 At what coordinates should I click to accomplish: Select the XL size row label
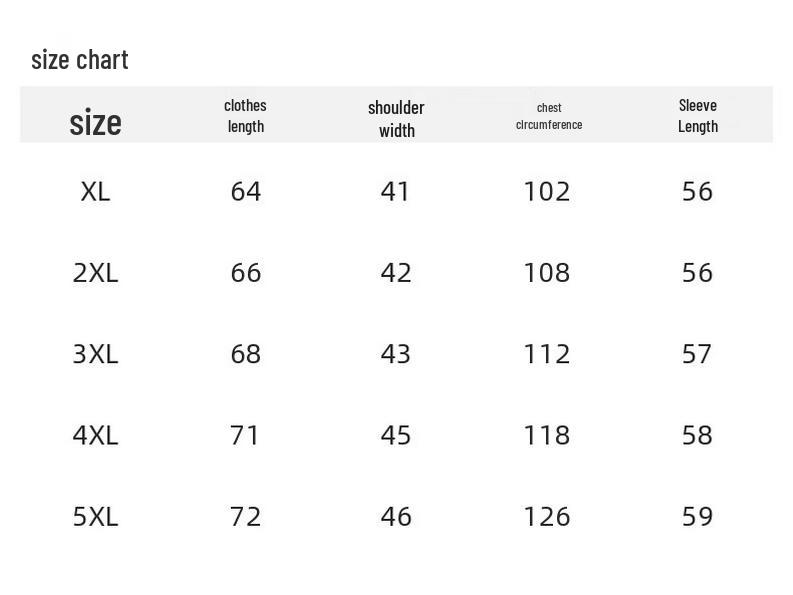coord(95,191)
